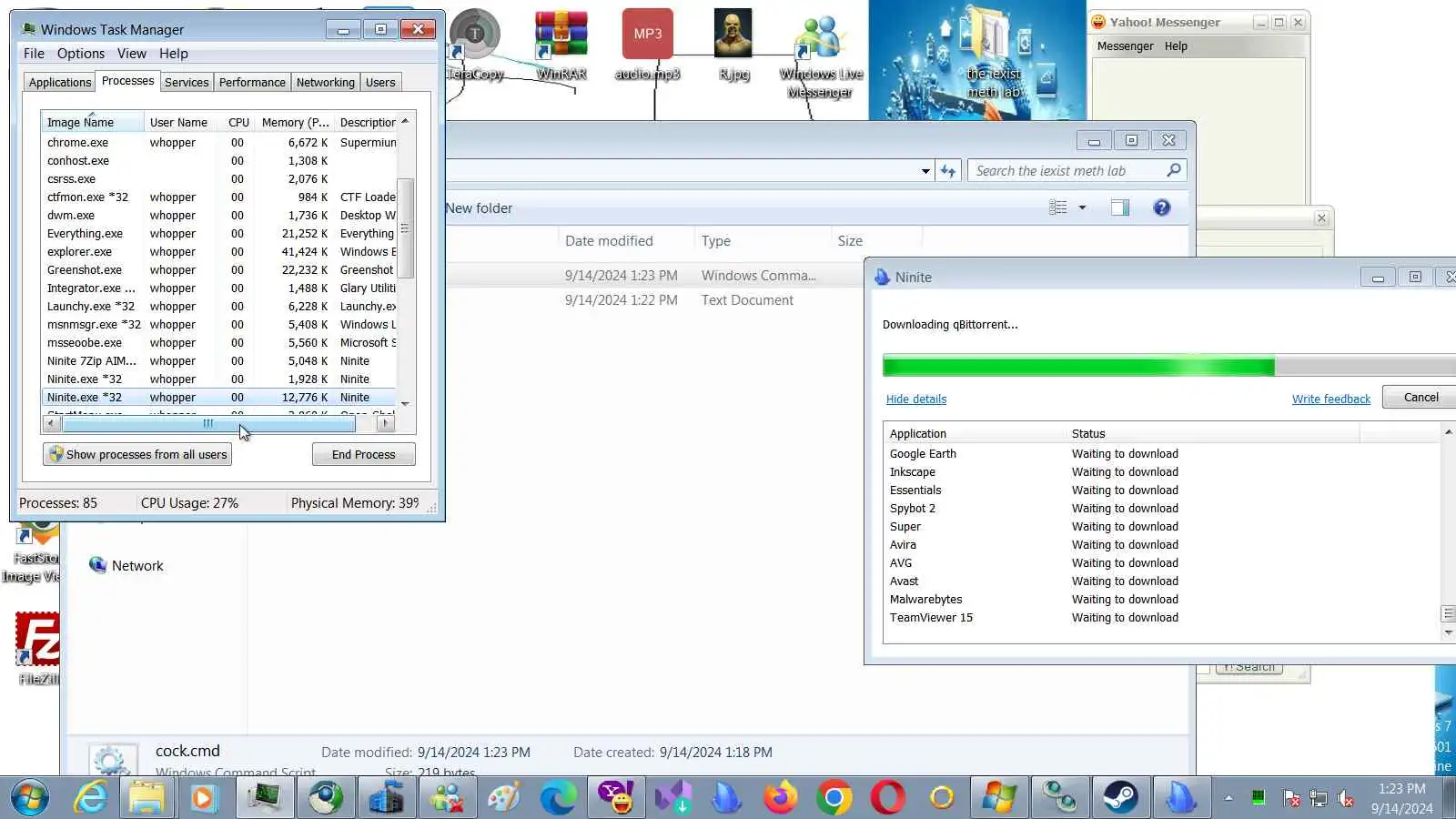Open the Visual Studio Installer taskbar icon
The image size is (1456, 819).
[x=673, y=798]
